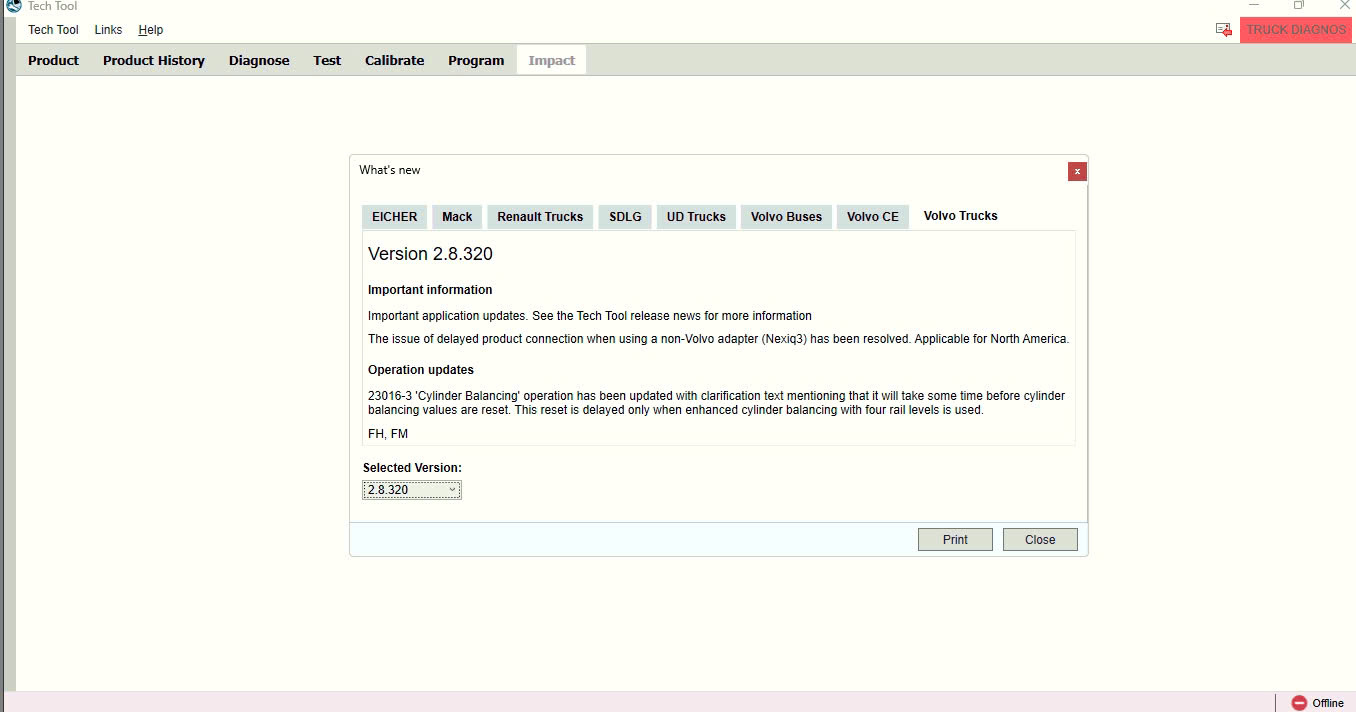The height and width of the screenshot is (712, 1356).
Task: Minimize the Tech Tool window
Action: (x=1254, y=5)
